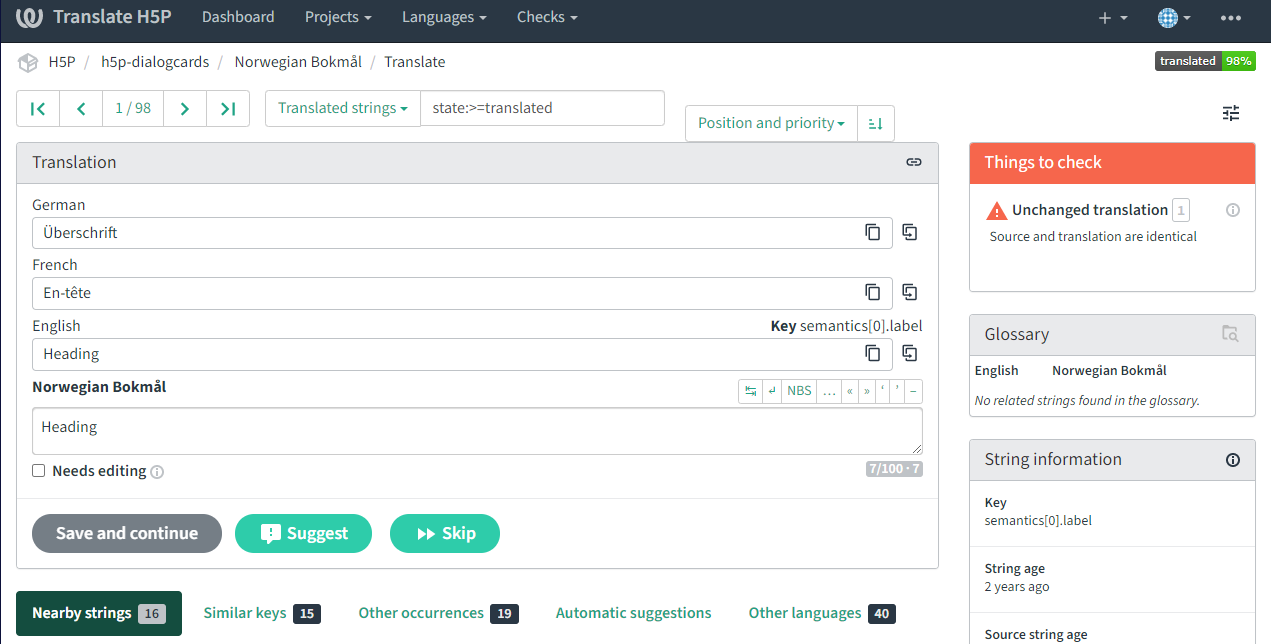Open info for Unchanged translation check
The height and width of the screenshot is (644, 1271).
(1233, 210)
